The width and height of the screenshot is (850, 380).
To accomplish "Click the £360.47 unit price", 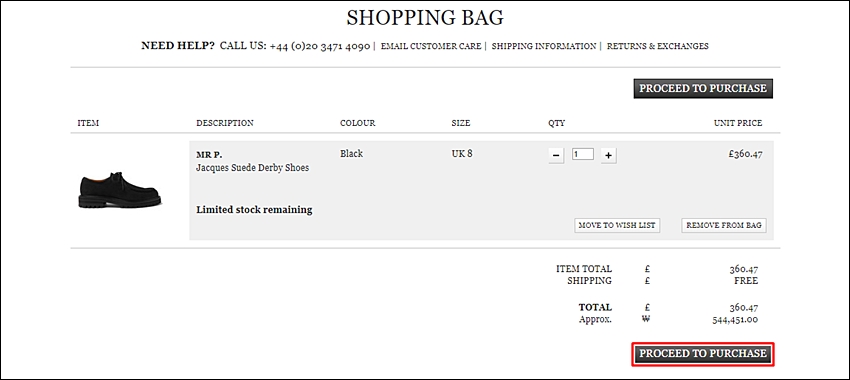I will pos(745,154).
